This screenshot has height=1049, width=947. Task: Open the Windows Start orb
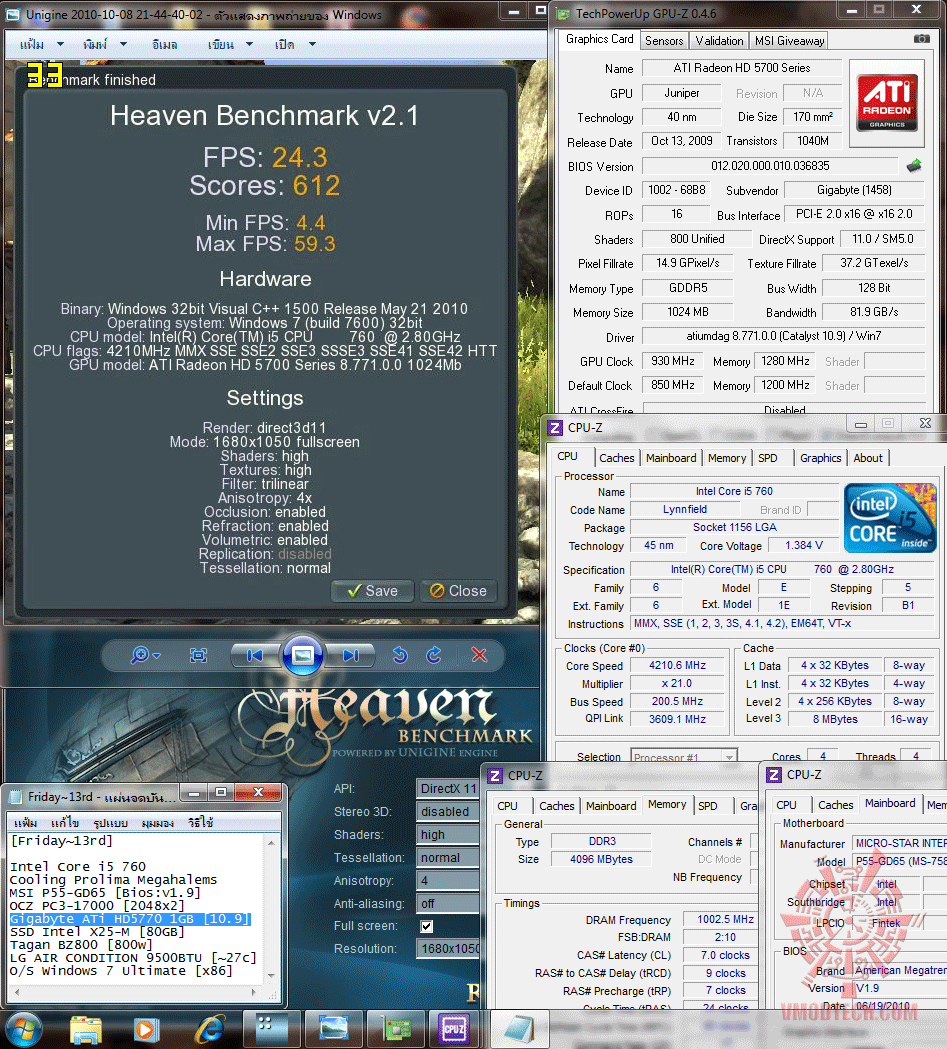coord(23,1029)
